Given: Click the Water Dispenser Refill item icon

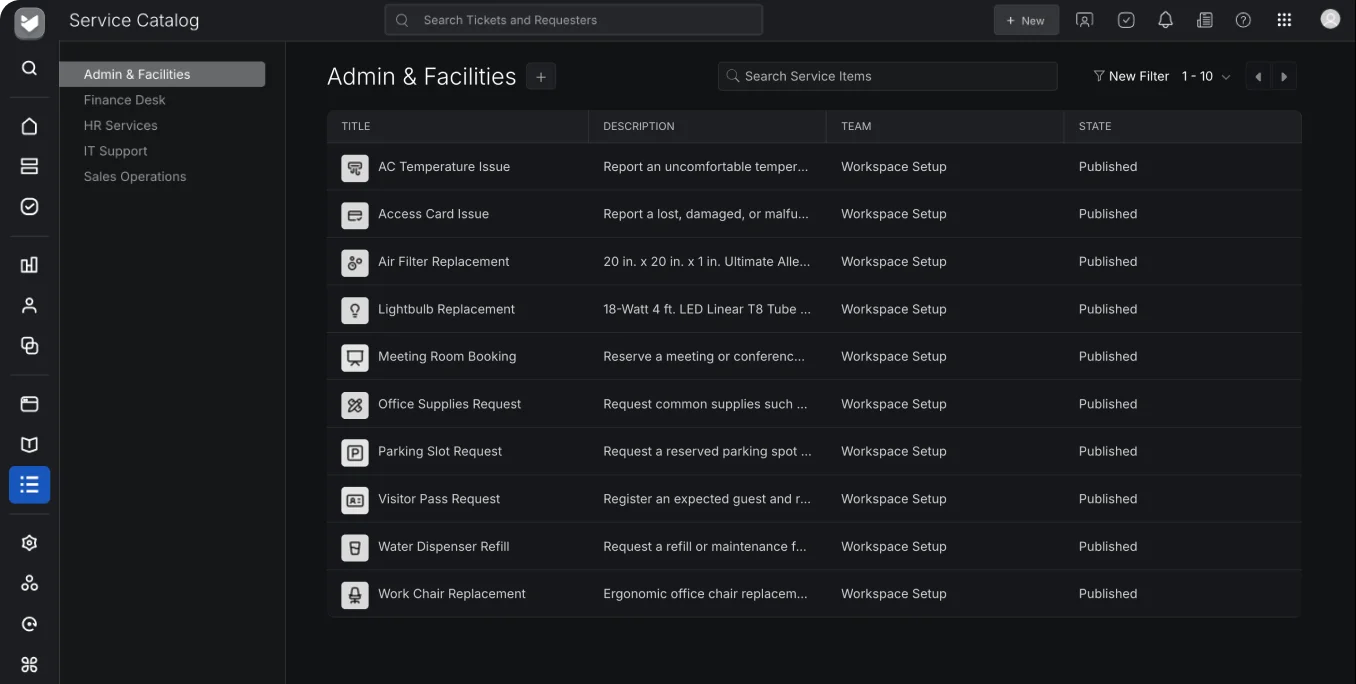Looking at the screenshot, I should pos(355,547).
